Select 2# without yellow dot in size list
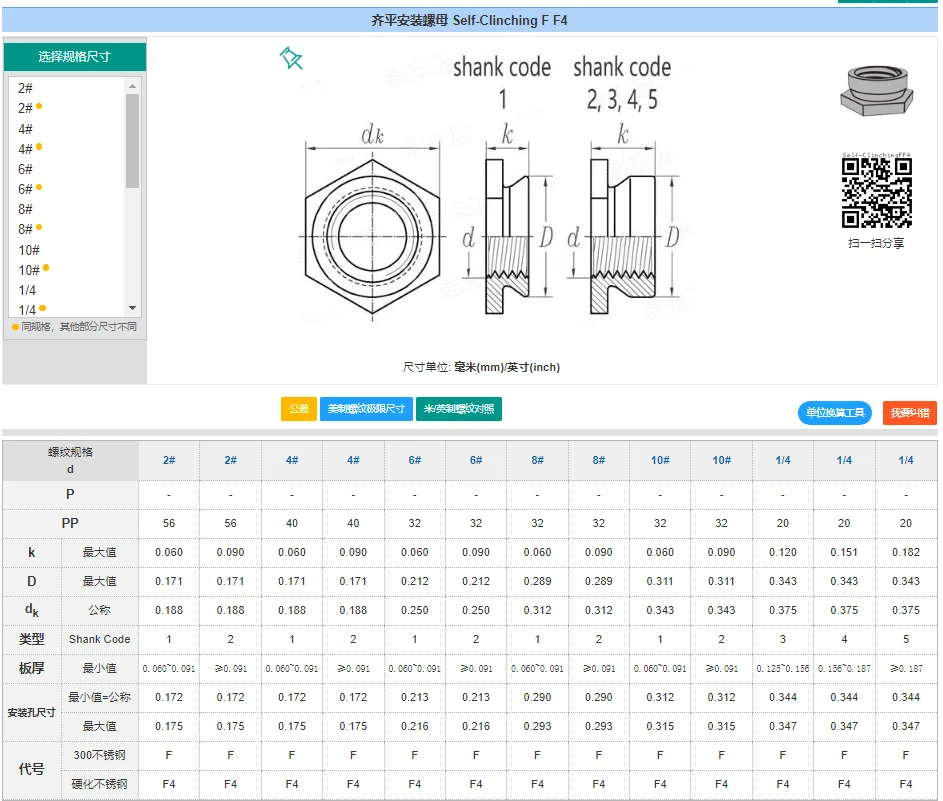 [x=25, y=88]
